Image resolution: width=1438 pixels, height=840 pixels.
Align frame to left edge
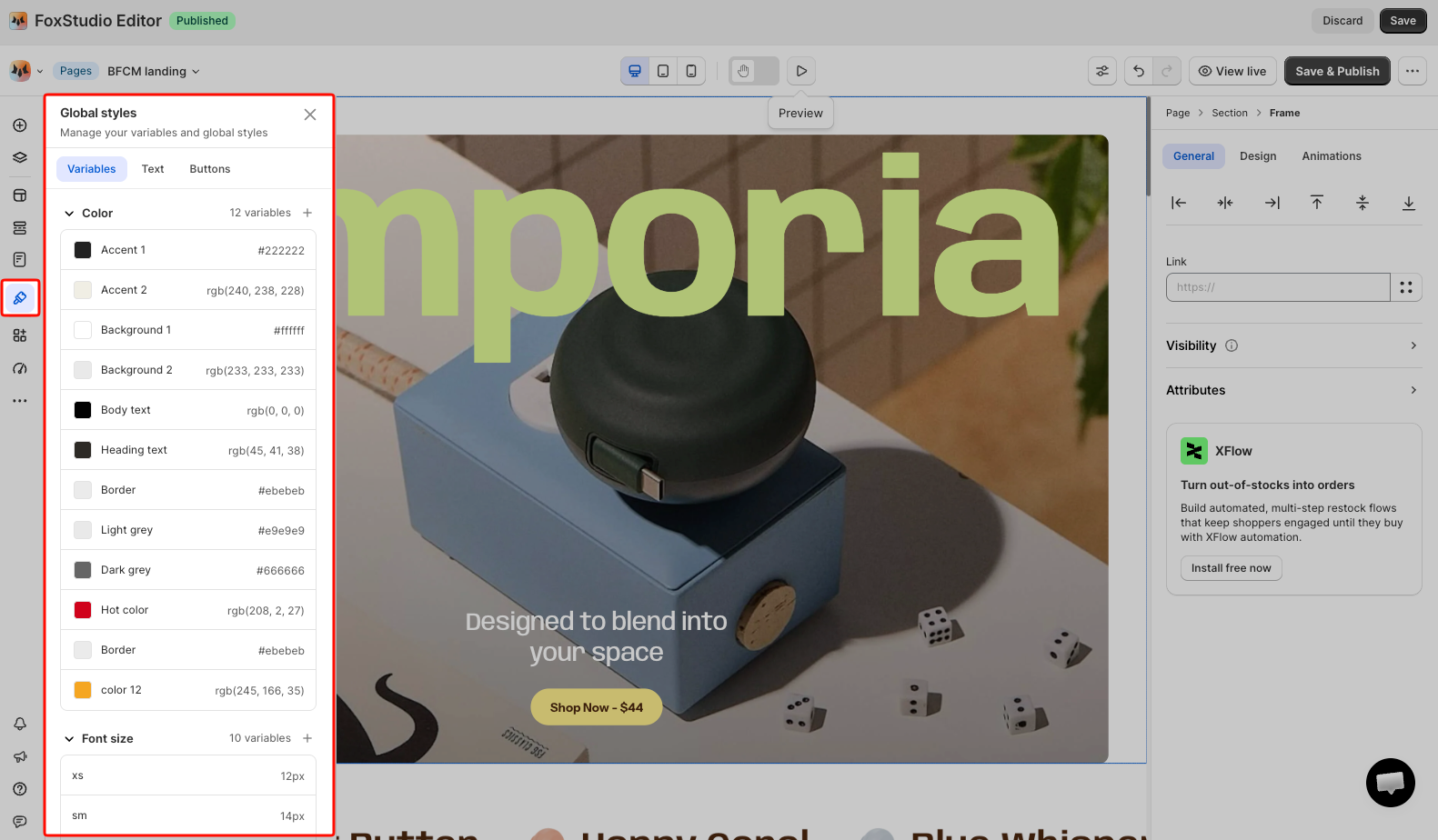pyautogui.click(x=1179, y=203)
